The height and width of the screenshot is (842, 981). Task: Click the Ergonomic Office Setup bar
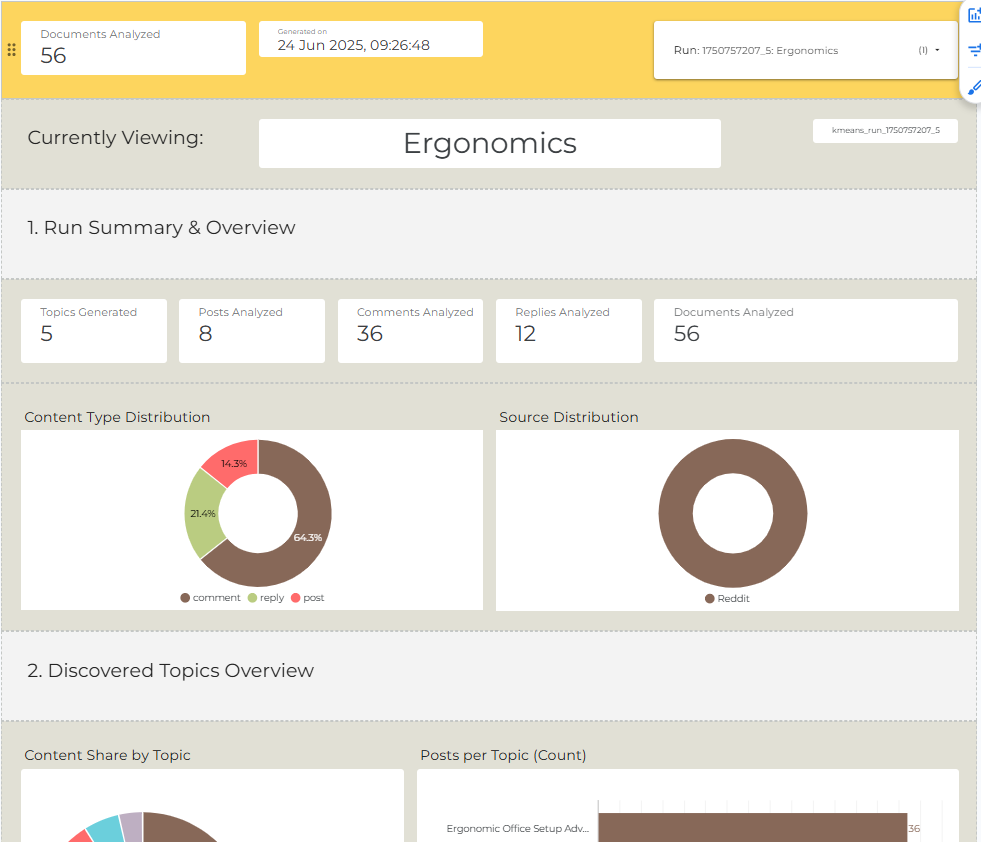pos(753,828)
